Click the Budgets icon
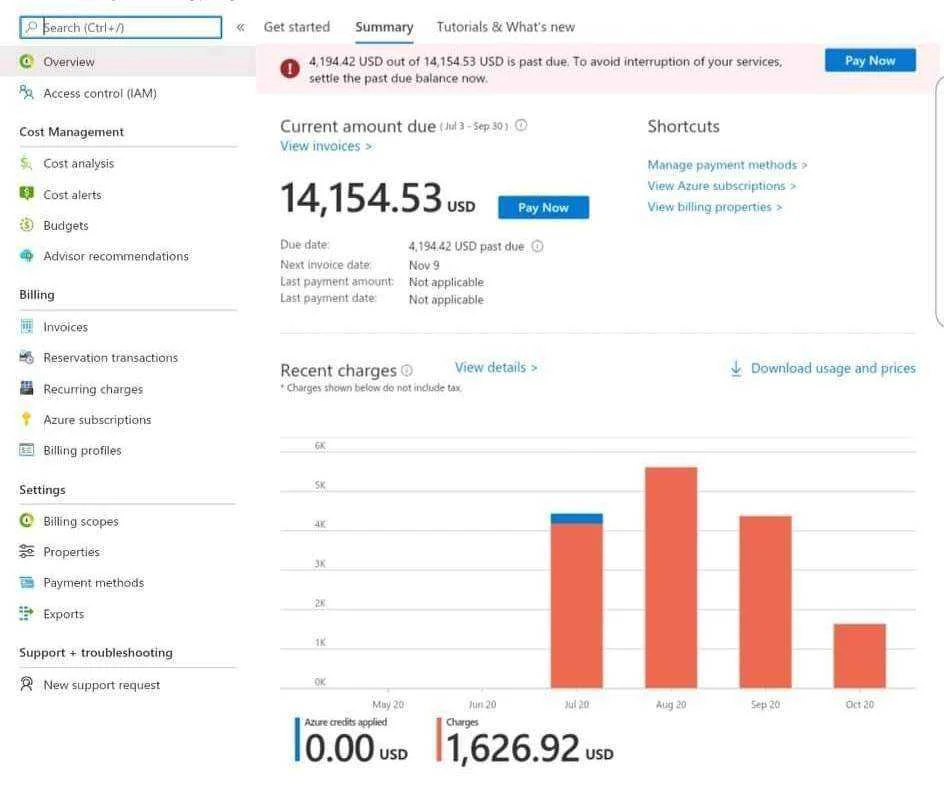Screen dimensions: 944x802 pyautogui.click(x=26, y=225)
